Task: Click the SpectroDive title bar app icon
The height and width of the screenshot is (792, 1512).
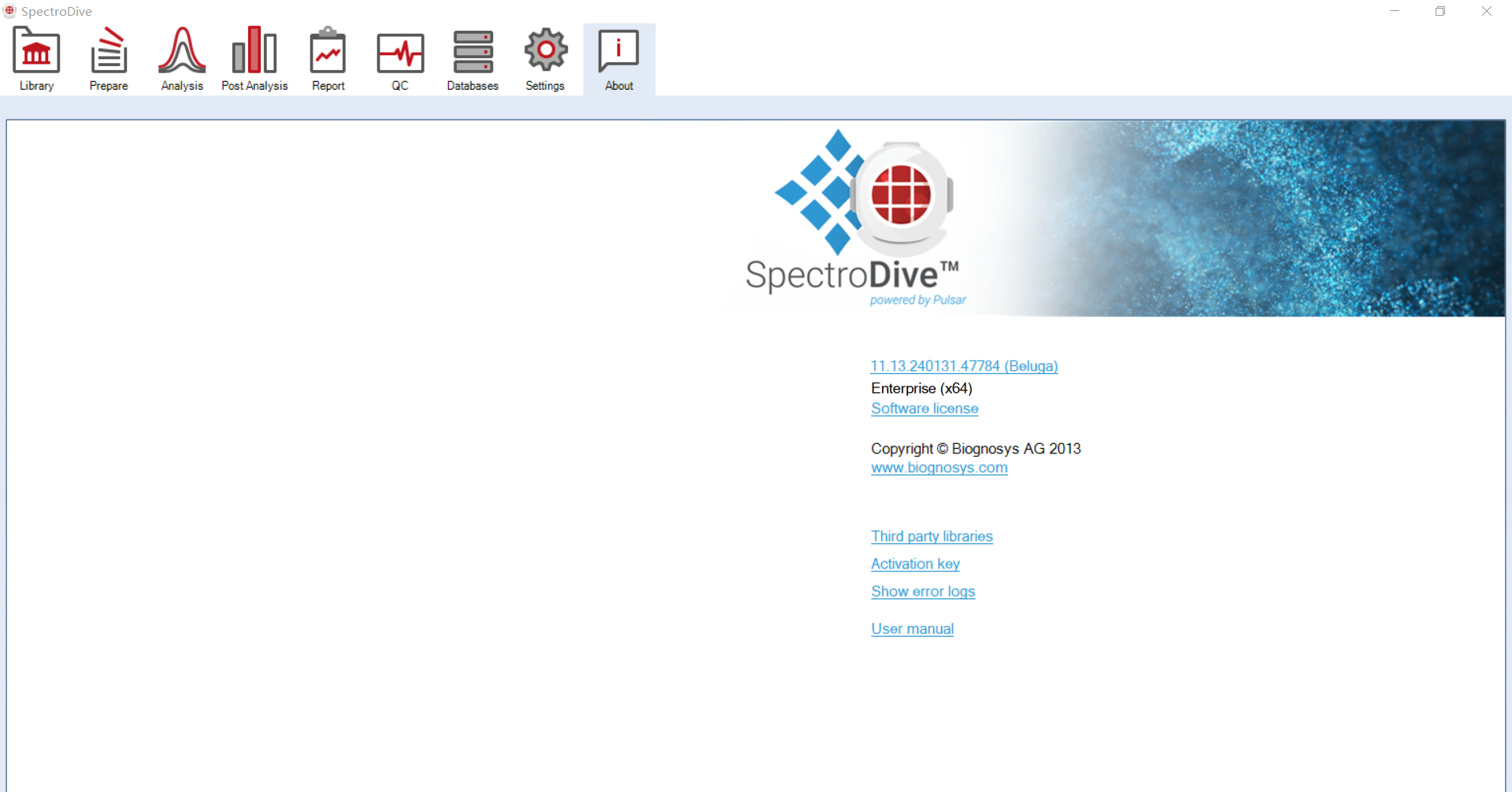Action: click(x=9, y=11)
